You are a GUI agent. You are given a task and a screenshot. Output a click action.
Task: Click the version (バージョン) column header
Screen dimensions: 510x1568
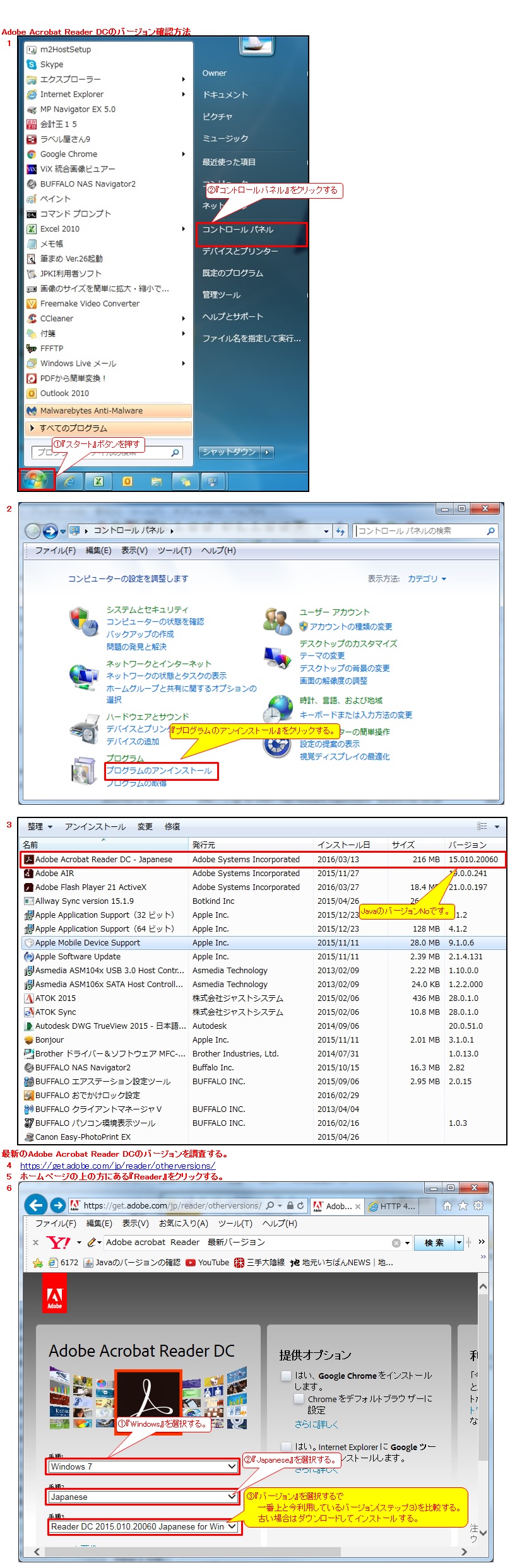point(475,845)
